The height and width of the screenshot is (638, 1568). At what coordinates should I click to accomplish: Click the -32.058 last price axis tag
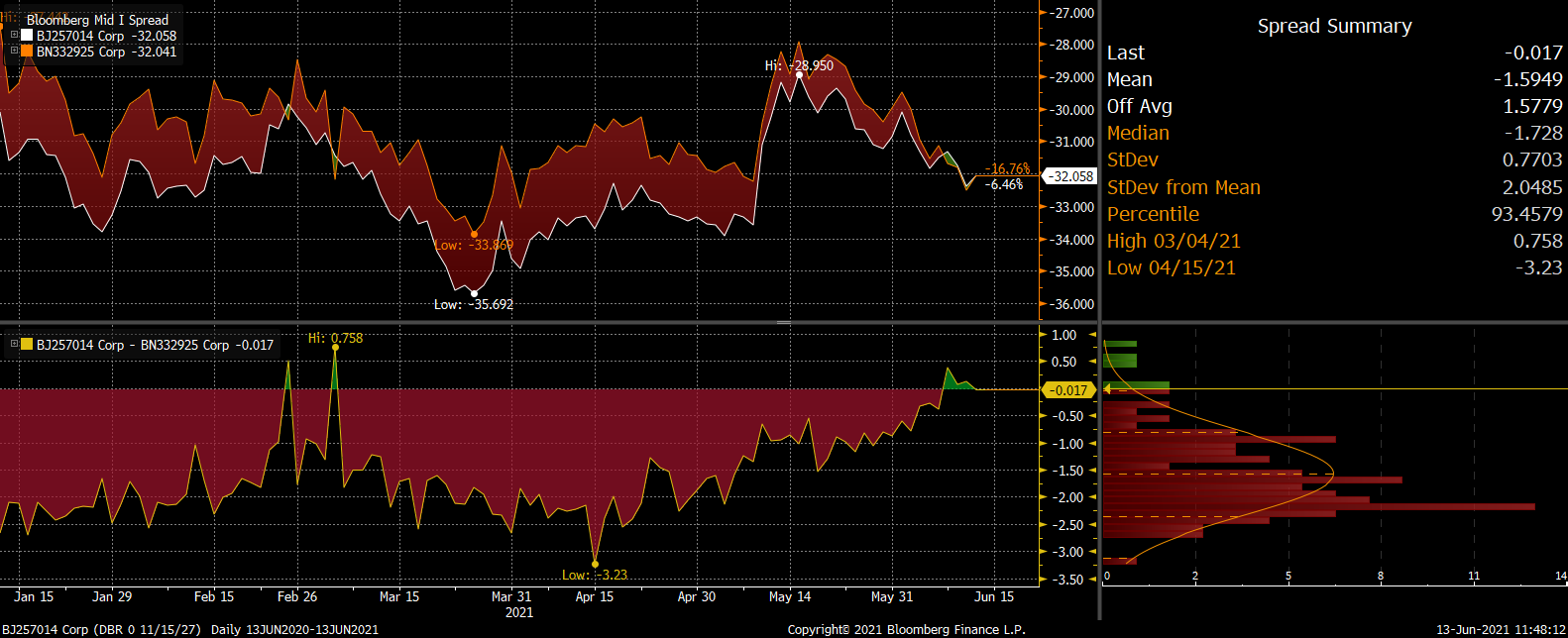(x=1070, y=176)
